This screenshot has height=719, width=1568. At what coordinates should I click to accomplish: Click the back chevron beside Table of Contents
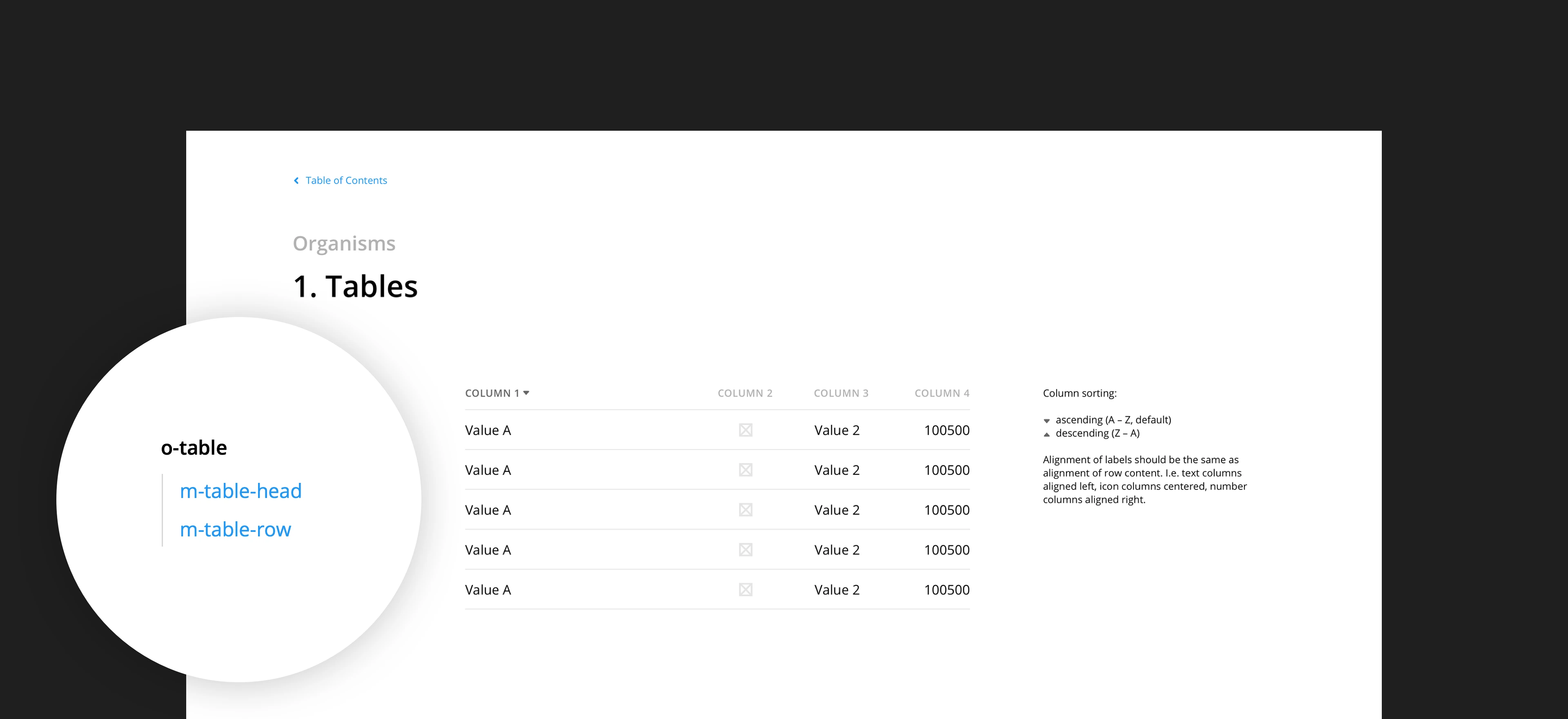click(x=296, y=180)
